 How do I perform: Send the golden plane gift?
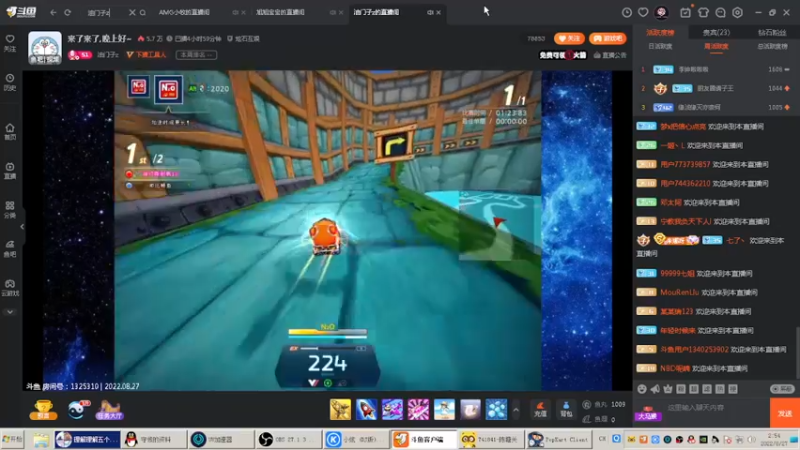click(x=340, y=409)
